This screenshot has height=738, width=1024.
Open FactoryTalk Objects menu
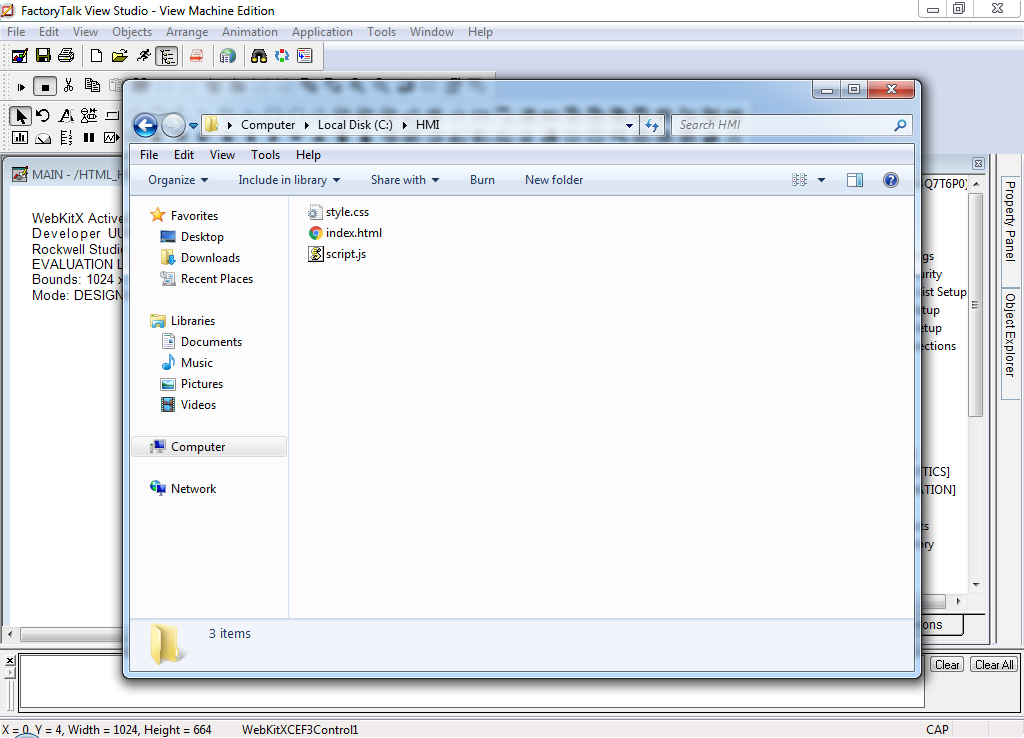click(132, 32)
